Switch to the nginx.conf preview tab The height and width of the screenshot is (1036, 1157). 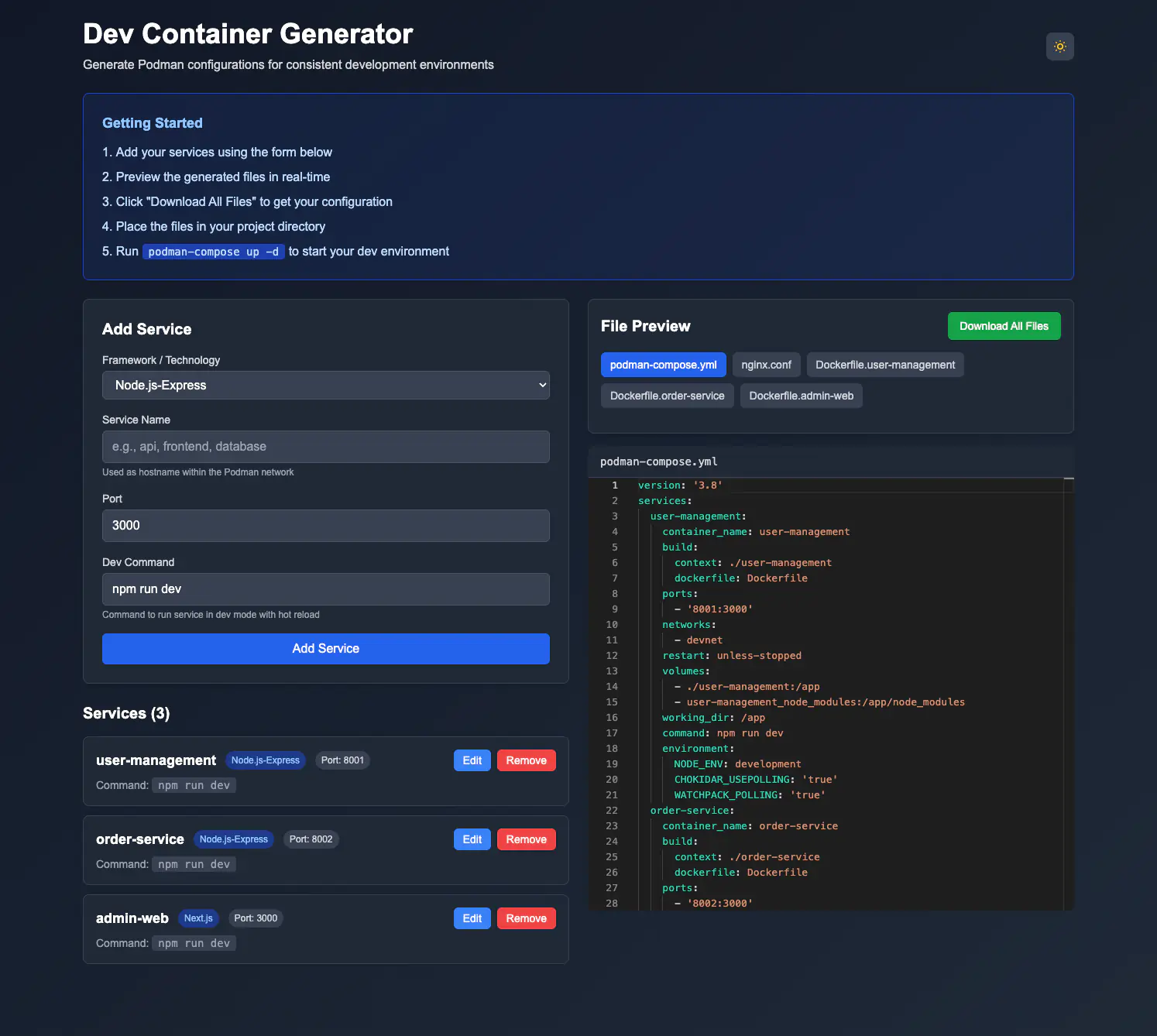point(766,364)
